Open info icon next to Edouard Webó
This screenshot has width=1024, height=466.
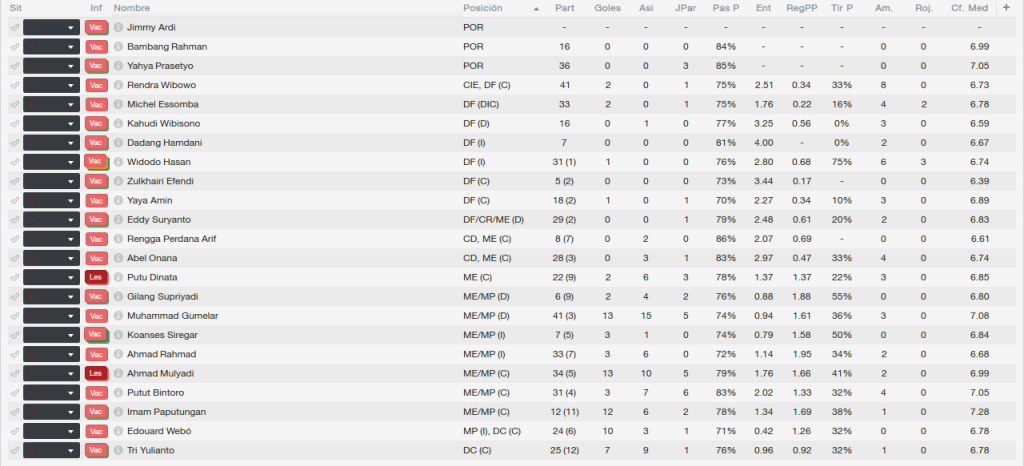tap(118, 431)
